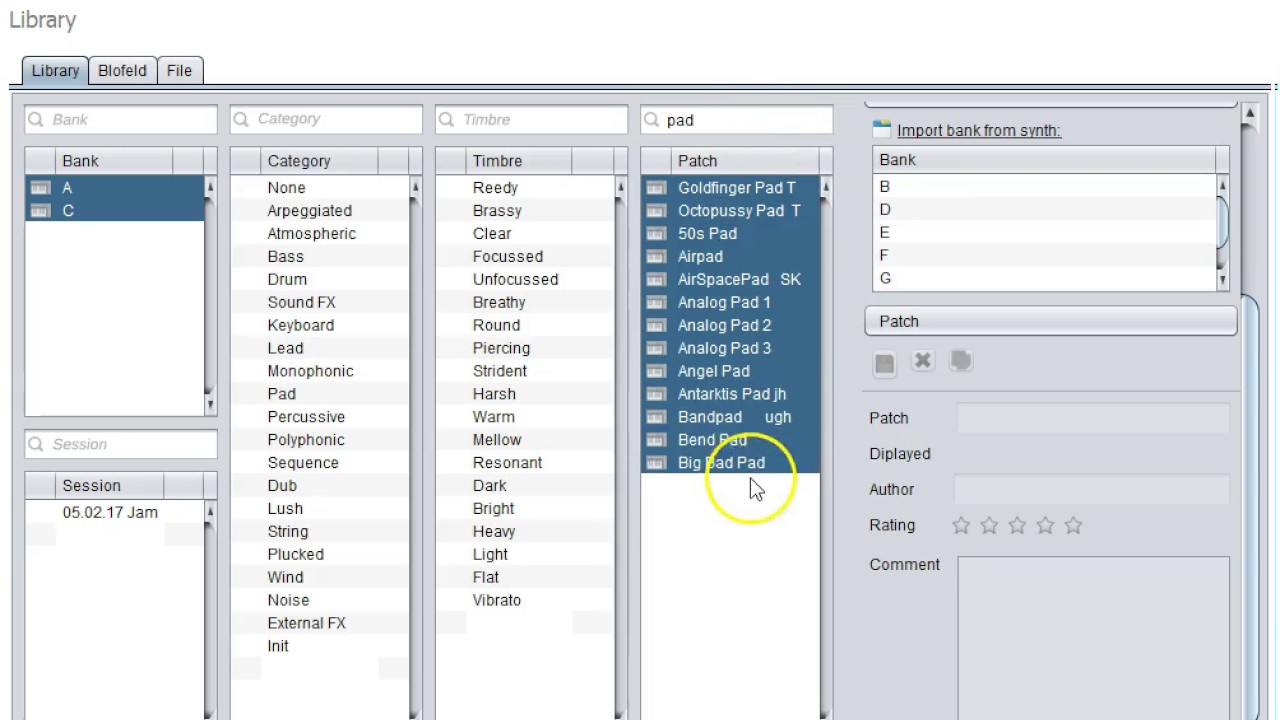Click inside the Timbre search field
Screen dimensions: 1280x720
[x=532, y=120]
